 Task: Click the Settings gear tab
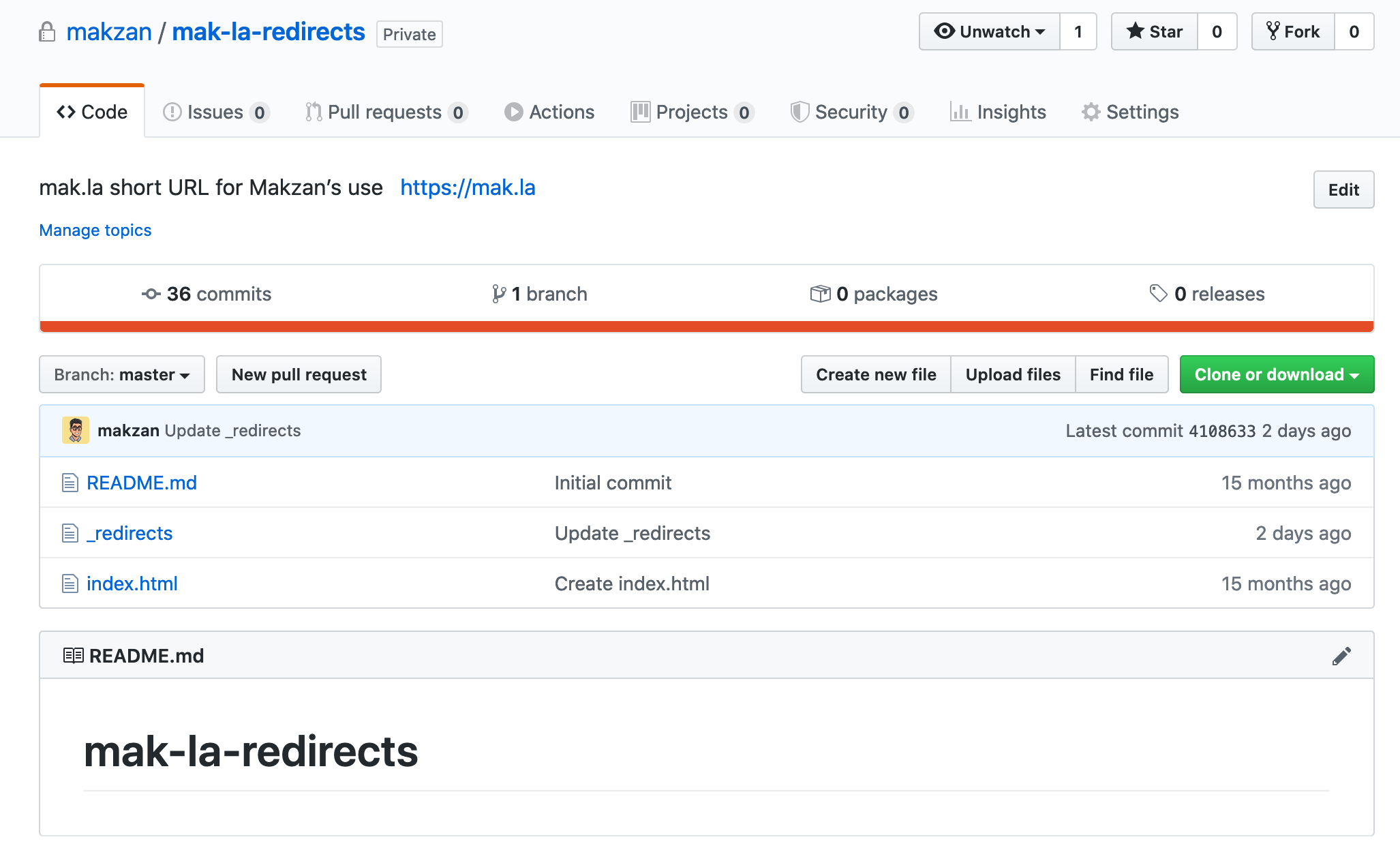(x=1130, y=112)
